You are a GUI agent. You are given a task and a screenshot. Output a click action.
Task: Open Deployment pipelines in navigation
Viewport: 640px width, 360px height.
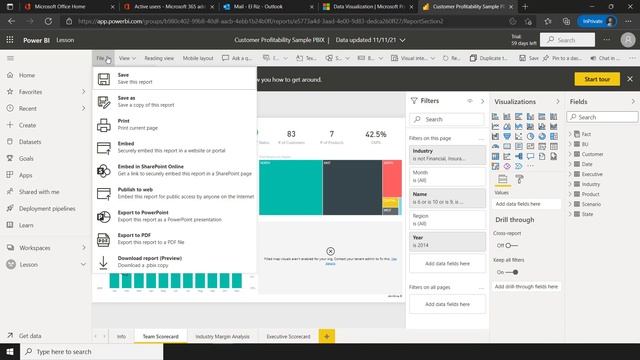pos(47,209)
